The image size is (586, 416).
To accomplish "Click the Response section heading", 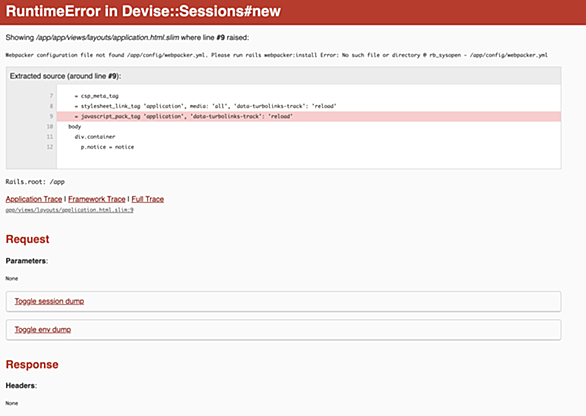I will [32, 364].
